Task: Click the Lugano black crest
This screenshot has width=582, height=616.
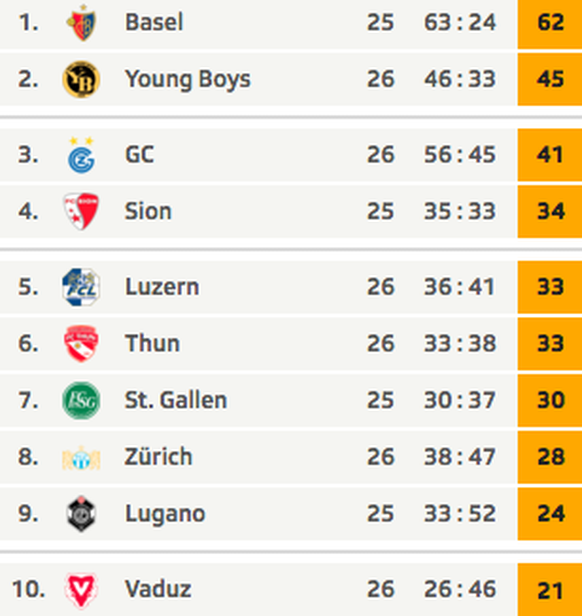Action: click(x=81, y=514)
